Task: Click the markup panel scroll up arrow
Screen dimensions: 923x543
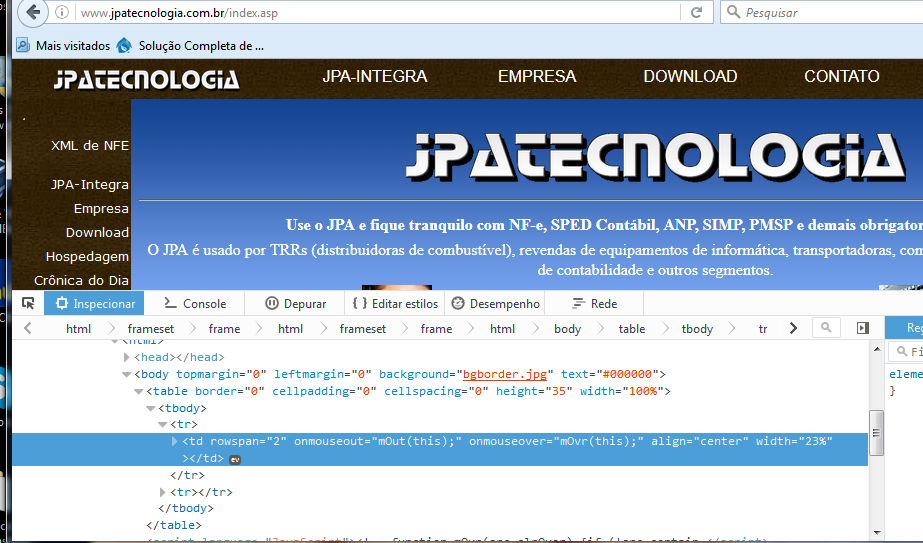Action: [876, 349]
